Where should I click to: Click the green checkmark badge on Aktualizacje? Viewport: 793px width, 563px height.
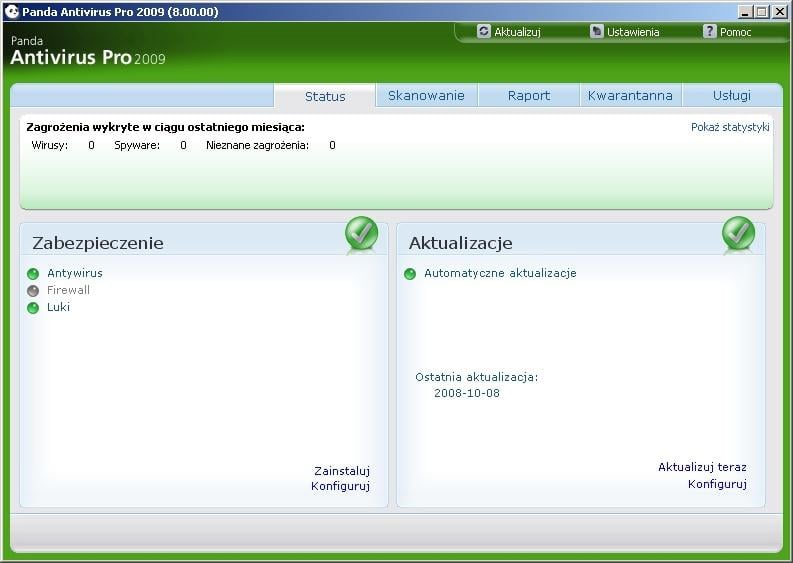(738, 234)
